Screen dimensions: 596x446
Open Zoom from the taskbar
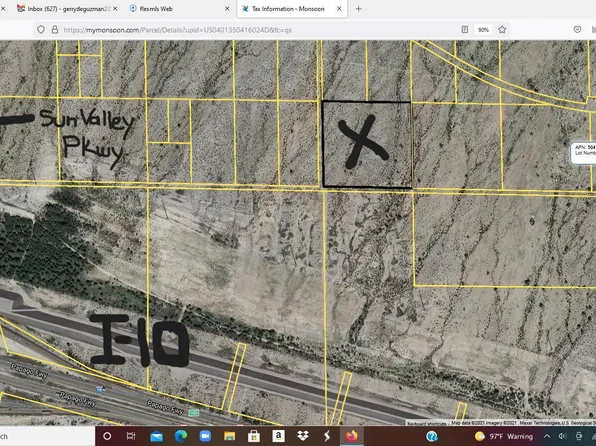205,436
